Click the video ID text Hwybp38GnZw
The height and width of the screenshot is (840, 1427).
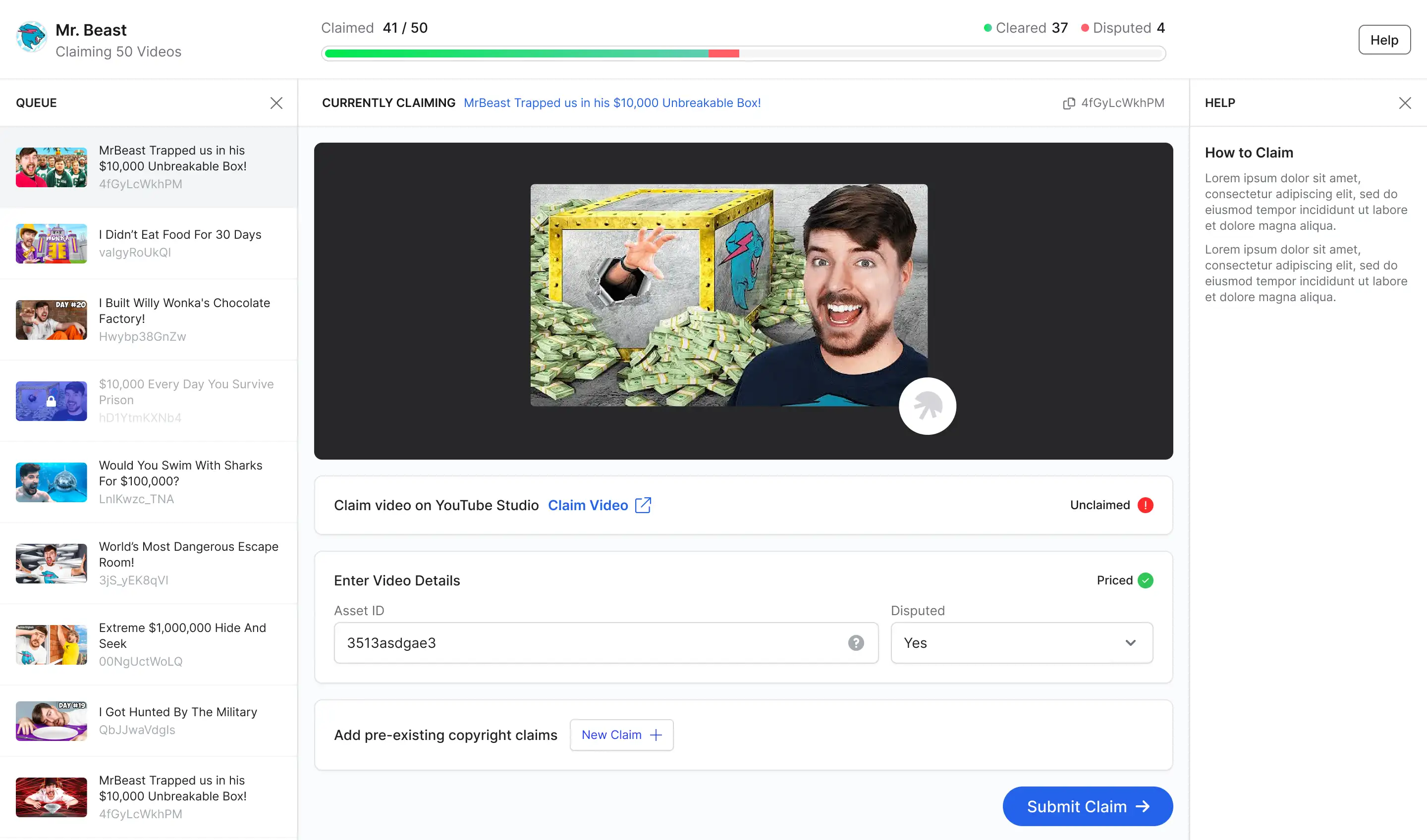click(143, 337)
